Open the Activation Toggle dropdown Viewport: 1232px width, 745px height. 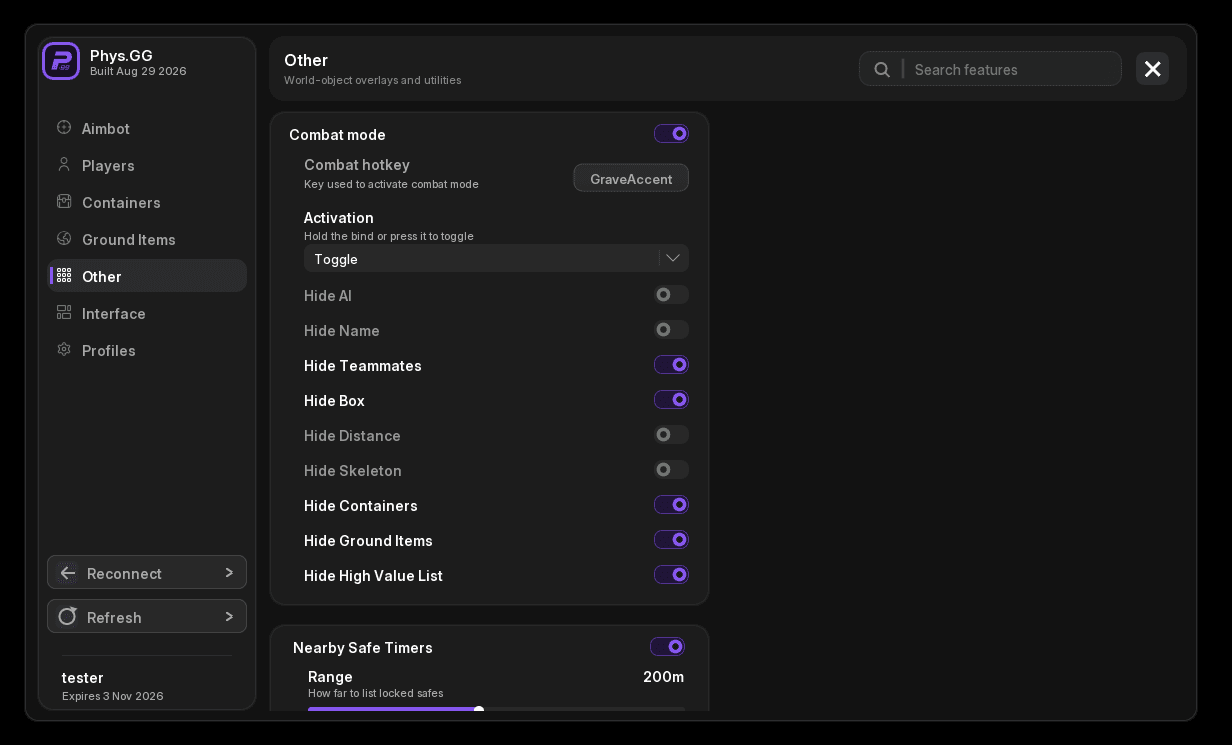pyautogui.click(x=496, y=259)
